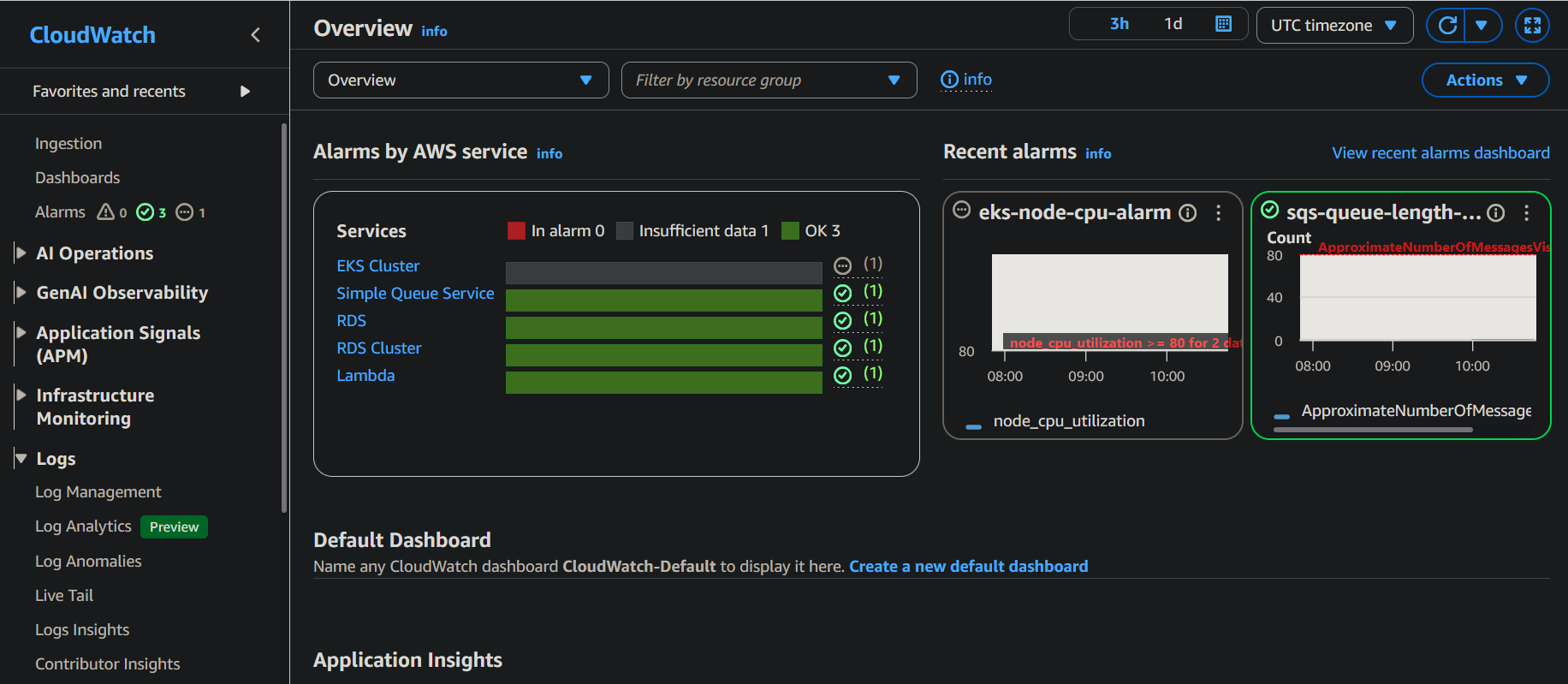The image size is (1568, 684).
Task: Open the Actions dropdown menu
Action: click(x=1485, y=80)
